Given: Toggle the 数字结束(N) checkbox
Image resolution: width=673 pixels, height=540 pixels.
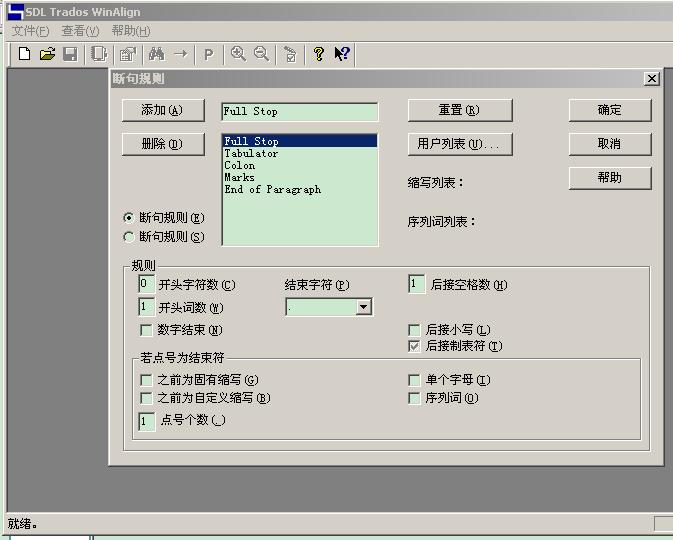Looking at the screenshot, I should coord(146,331).
